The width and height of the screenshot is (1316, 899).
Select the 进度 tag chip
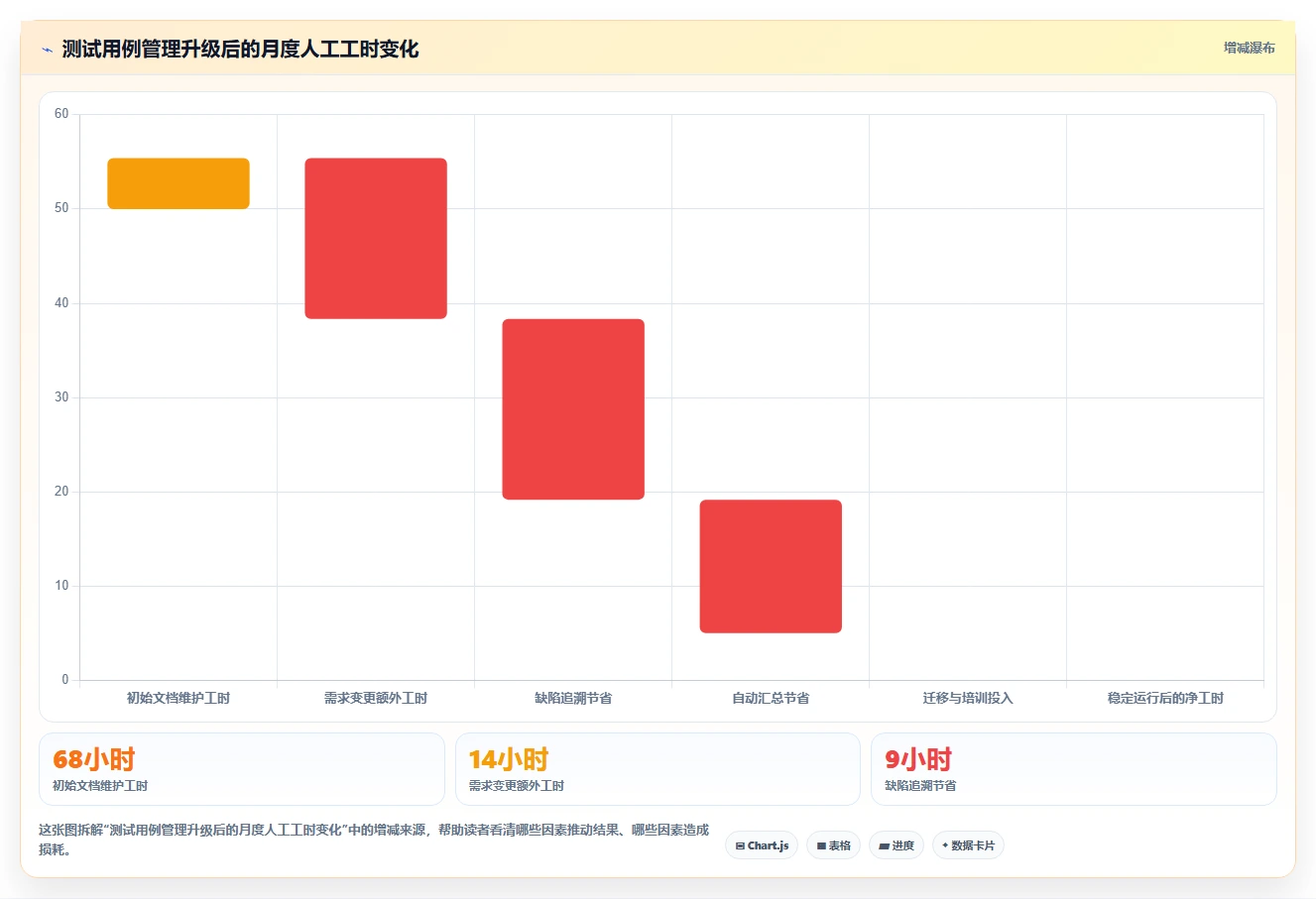tap(897, 845)
